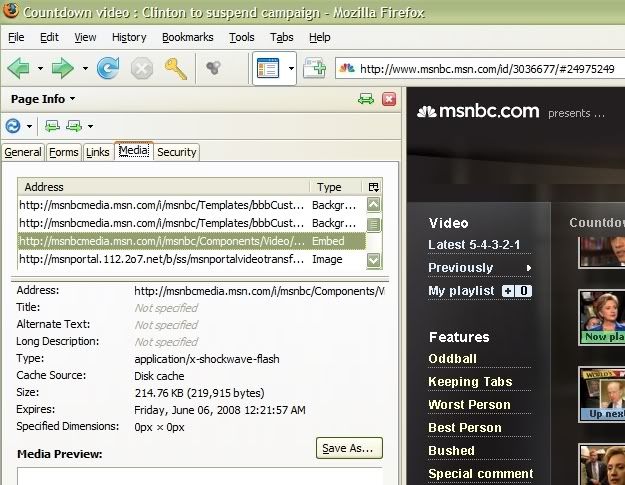Click the Firefox logo in the title bar
Screen dimensions: 625x485
pos(10,10)
